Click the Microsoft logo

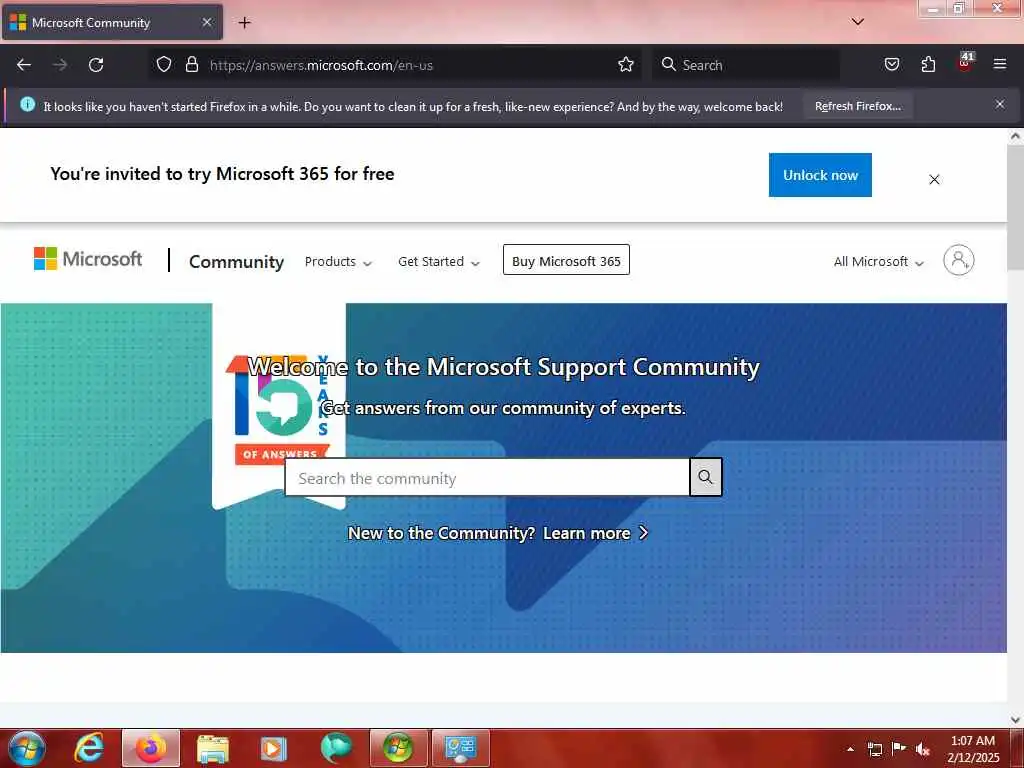click(88, 259)
